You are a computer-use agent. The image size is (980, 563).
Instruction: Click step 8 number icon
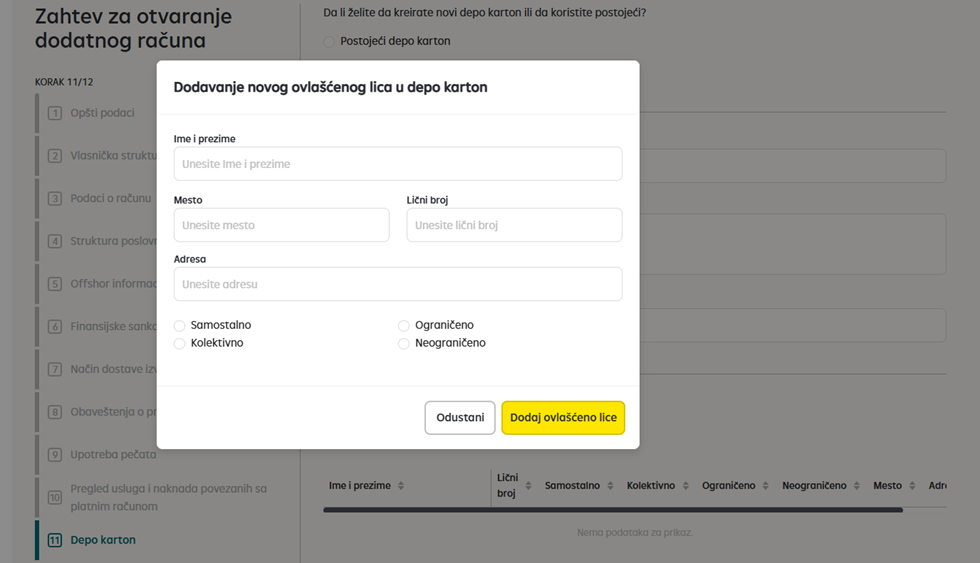(x=55, y=412)
